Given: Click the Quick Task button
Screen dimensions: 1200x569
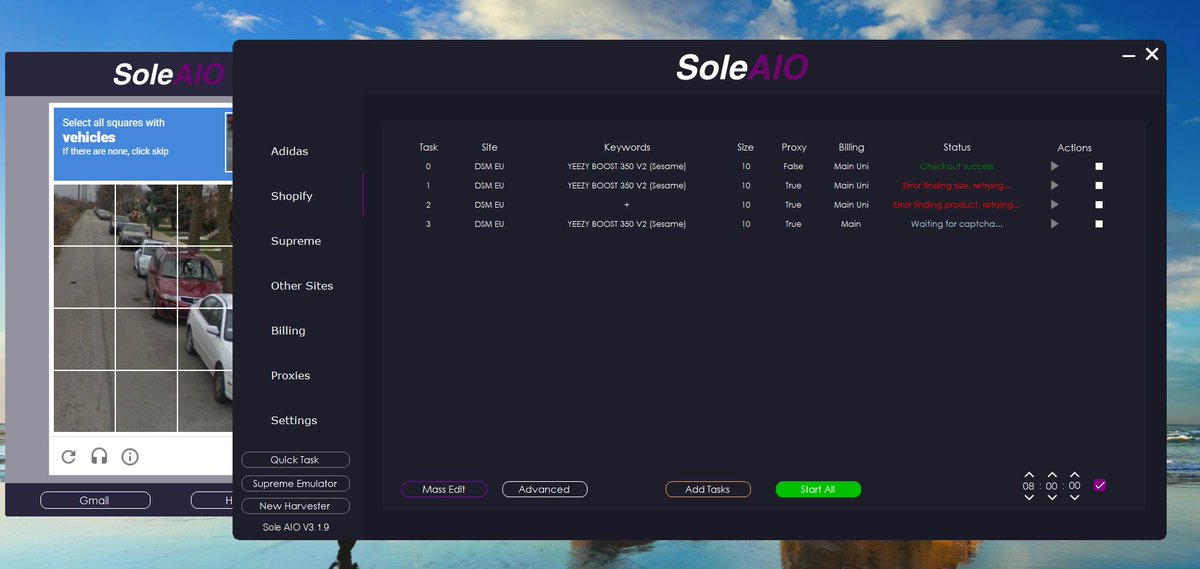Looking at the screenshot, I should [x=295, y=460].
